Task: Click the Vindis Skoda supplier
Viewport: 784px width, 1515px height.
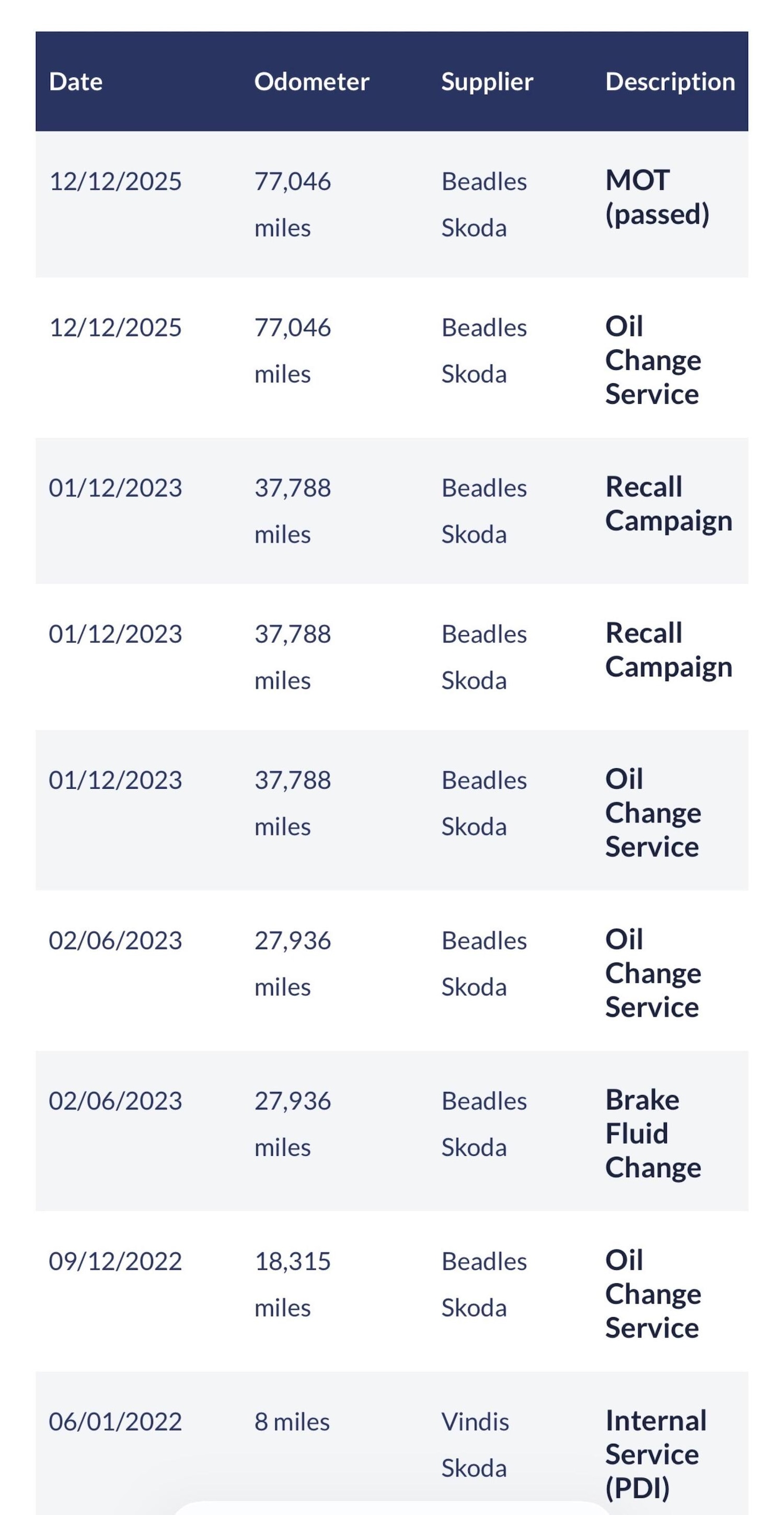Action: point(475,1444)
